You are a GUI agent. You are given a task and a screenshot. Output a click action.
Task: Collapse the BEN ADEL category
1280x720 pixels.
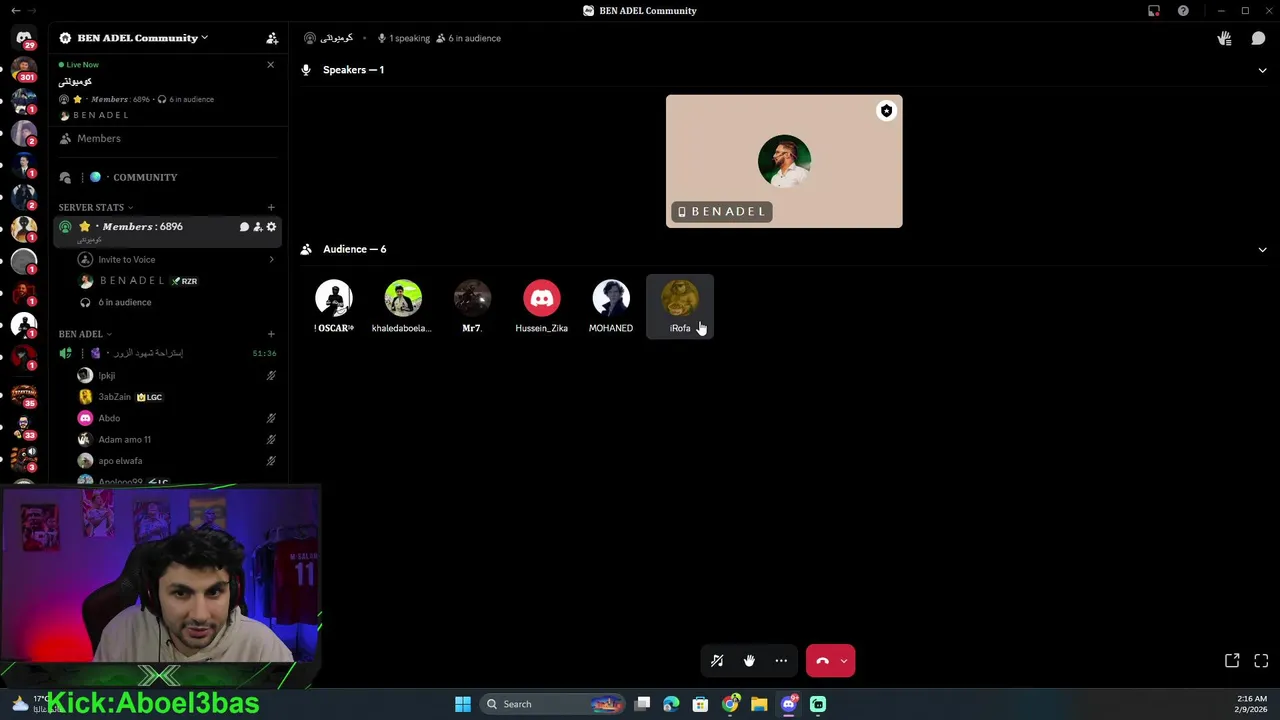[85, 334]
